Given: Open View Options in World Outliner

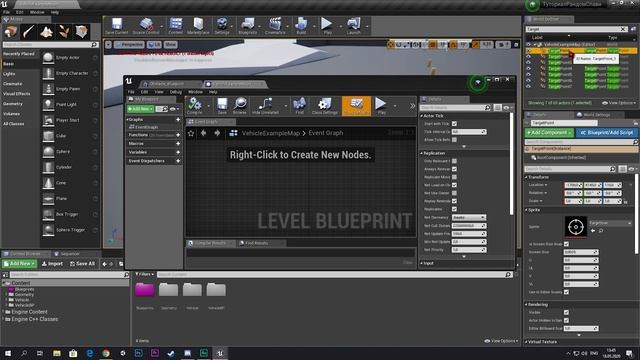Looking at the screenshot, I should pos(618,103).
